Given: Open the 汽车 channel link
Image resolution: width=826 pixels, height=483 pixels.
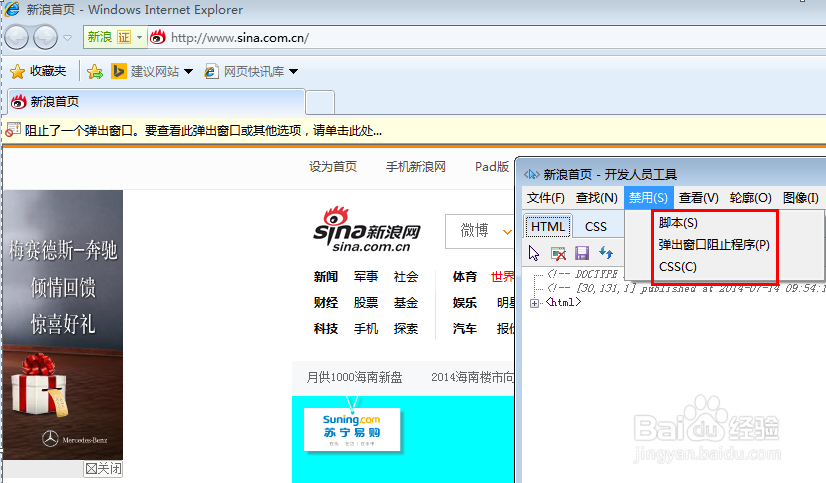Looking at the screenshot, I should pyautogui.click(x=465, y=329).
